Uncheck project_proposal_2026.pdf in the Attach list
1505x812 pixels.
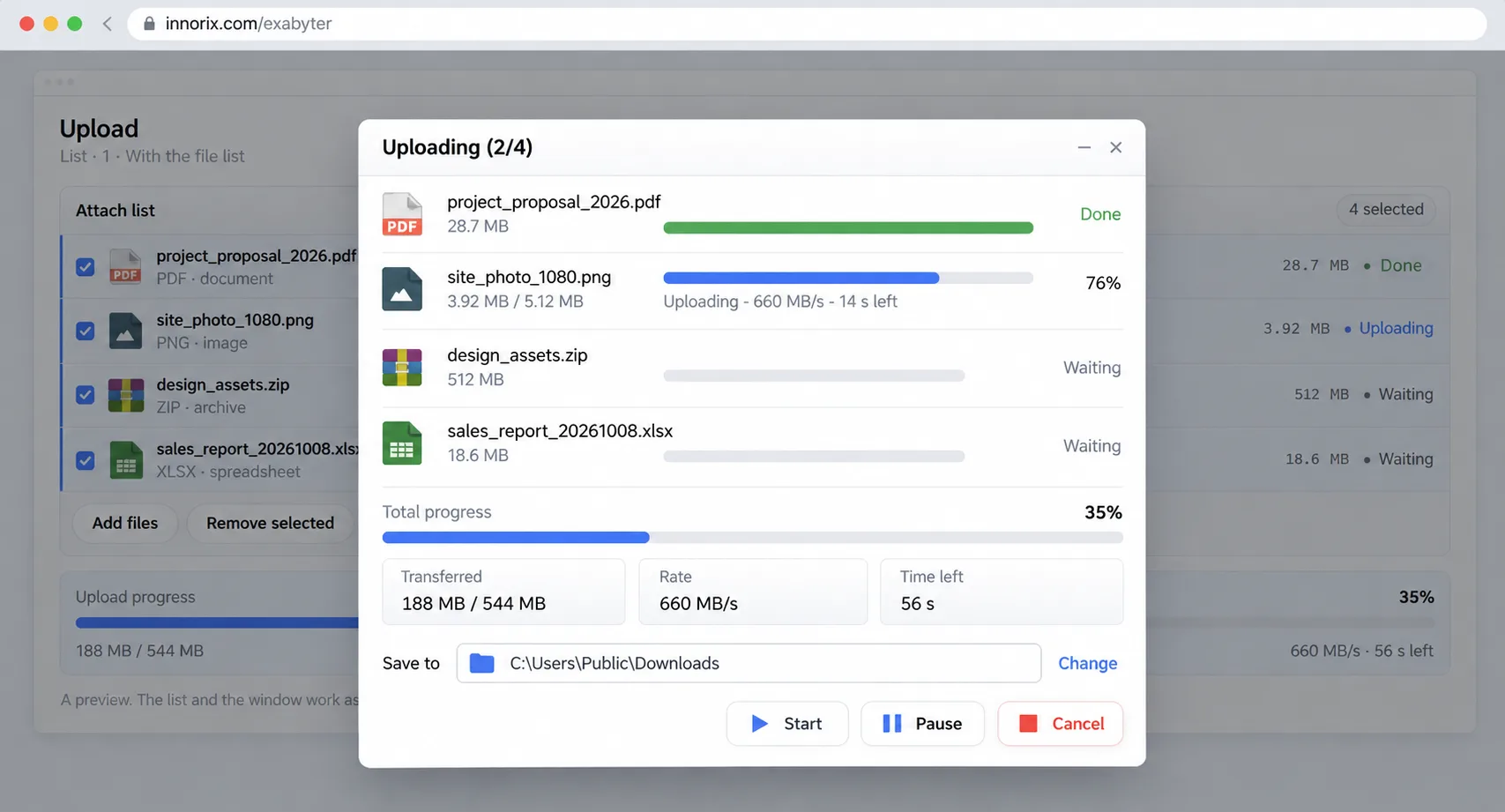click(x=86, y=267)
